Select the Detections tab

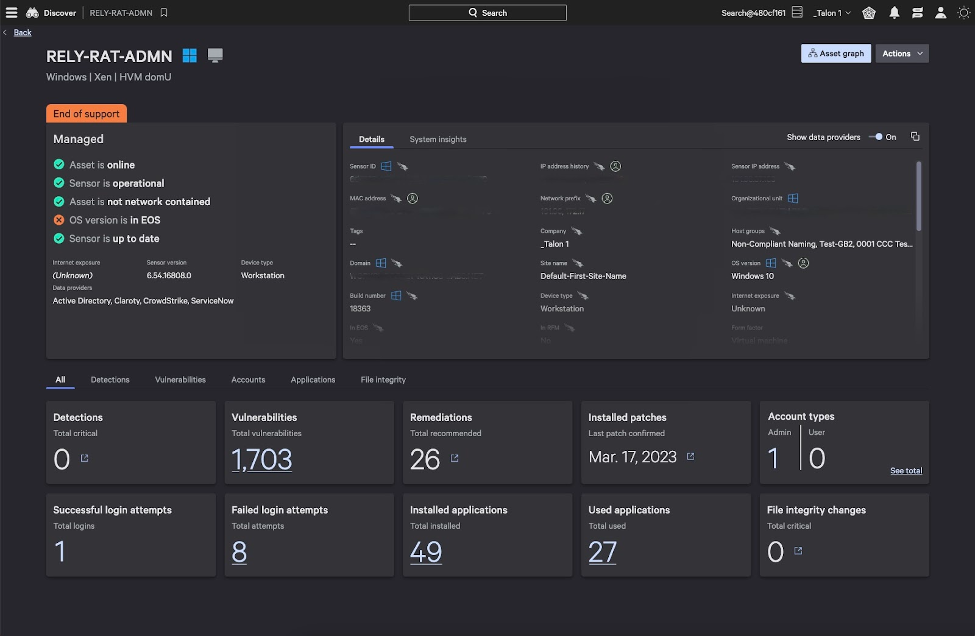(x=110, y=380)
